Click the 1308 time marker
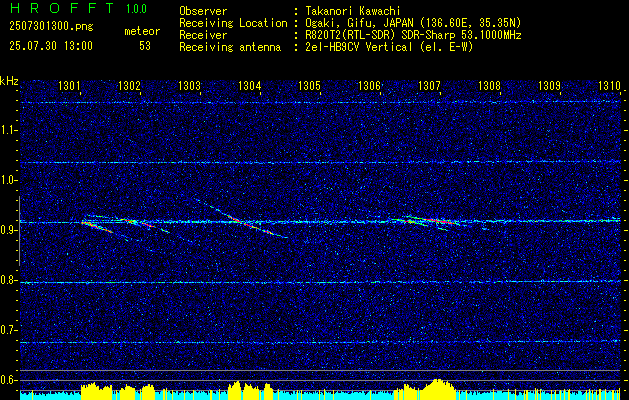The height and width of the screenshot is (400, 629). [490, 85]
